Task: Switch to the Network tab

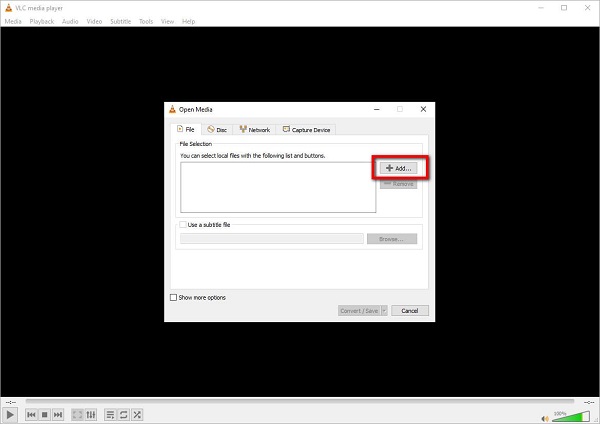Action: tap(255, 130)
